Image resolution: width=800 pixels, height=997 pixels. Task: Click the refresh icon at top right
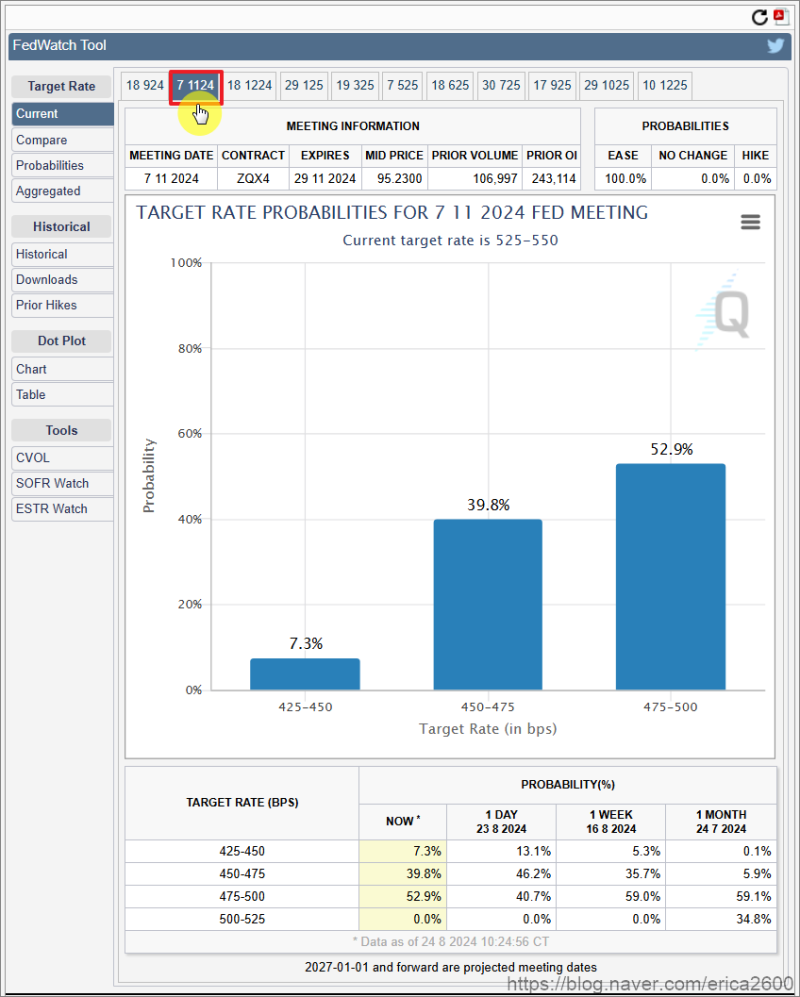pos(759,17)
